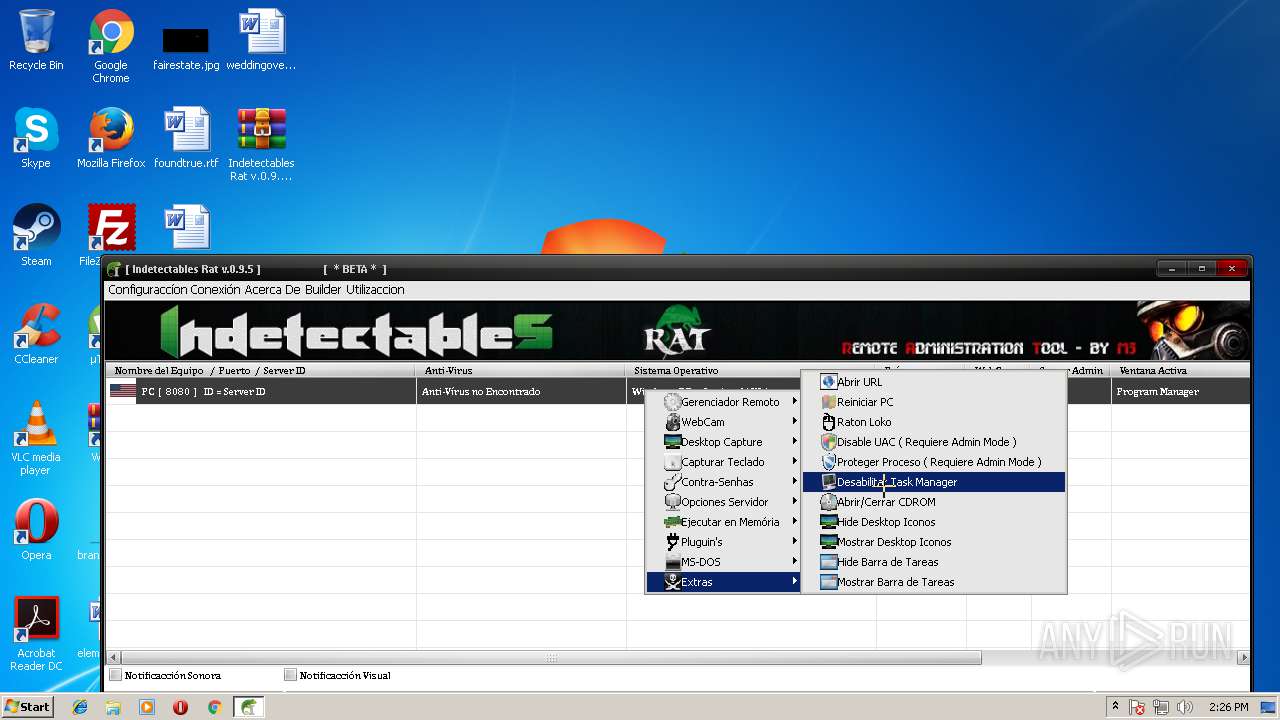Select the foundtrue.rtf document icon
The height and width of the screenshot is (720, 1280).
coord(186,138)
